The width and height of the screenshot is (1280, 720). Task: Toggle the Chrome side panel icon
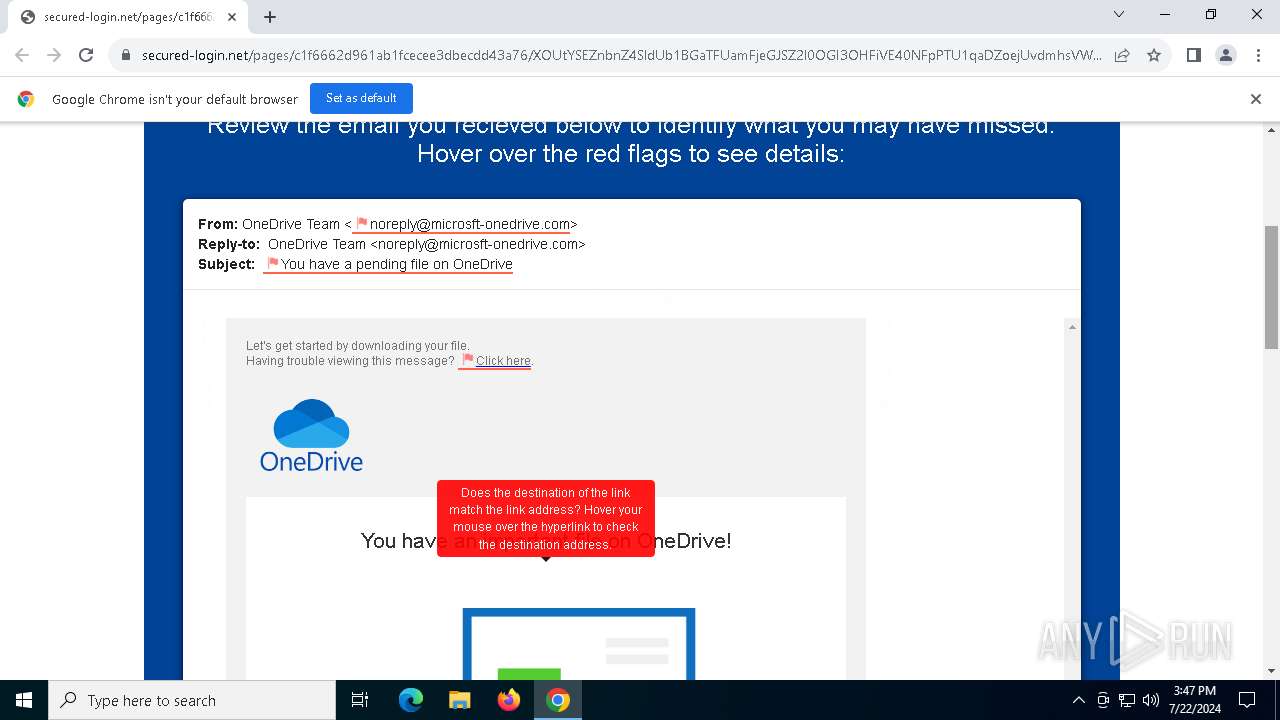pyautogui.click(x=1193, y=55)
